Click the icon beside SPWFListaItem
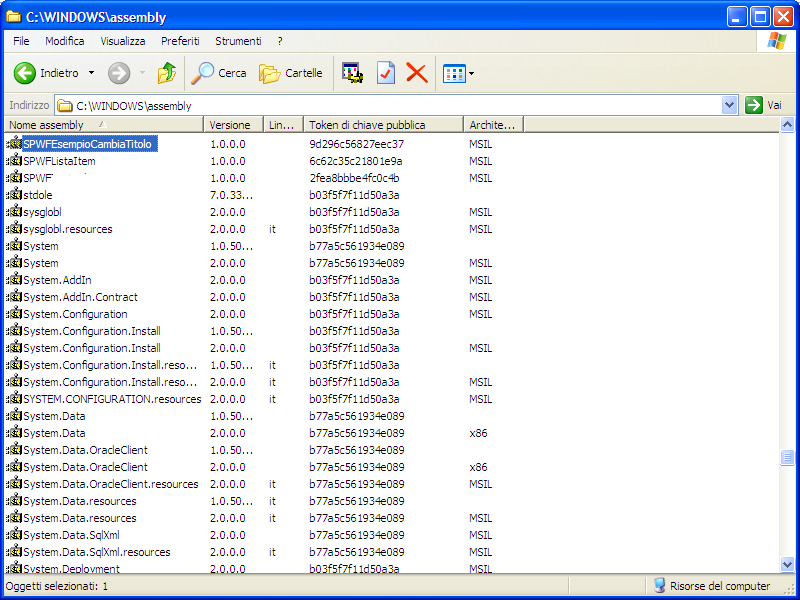The height and width of the screenshot is (600, 800). click(x=14, y=161)
